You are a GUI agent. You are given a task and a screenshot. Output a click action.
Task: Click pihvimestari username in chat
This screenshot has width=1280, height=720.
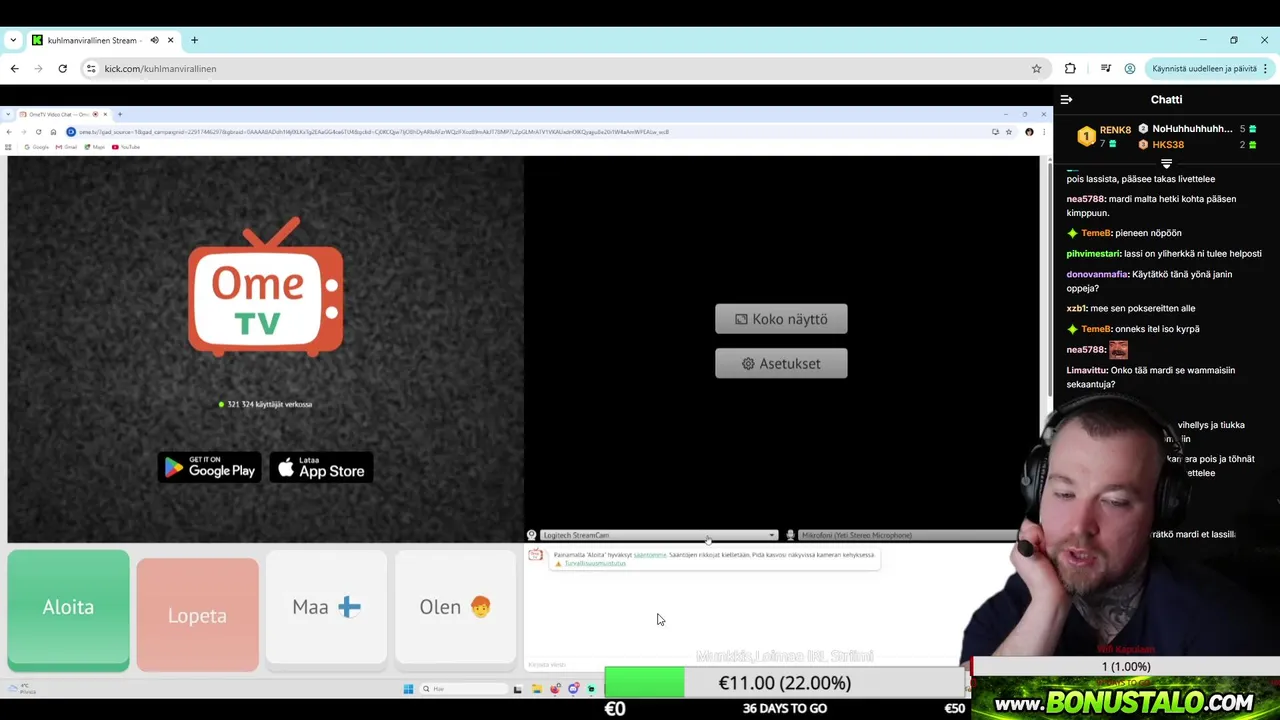1093,254
